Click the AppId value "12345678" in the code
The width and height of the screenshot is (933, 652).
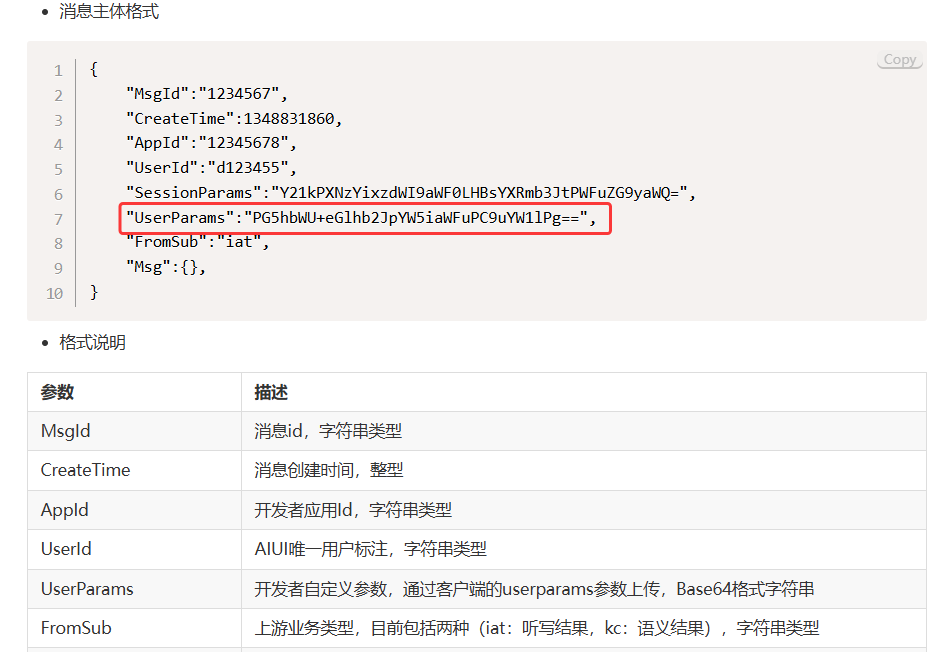coord(241,144)
